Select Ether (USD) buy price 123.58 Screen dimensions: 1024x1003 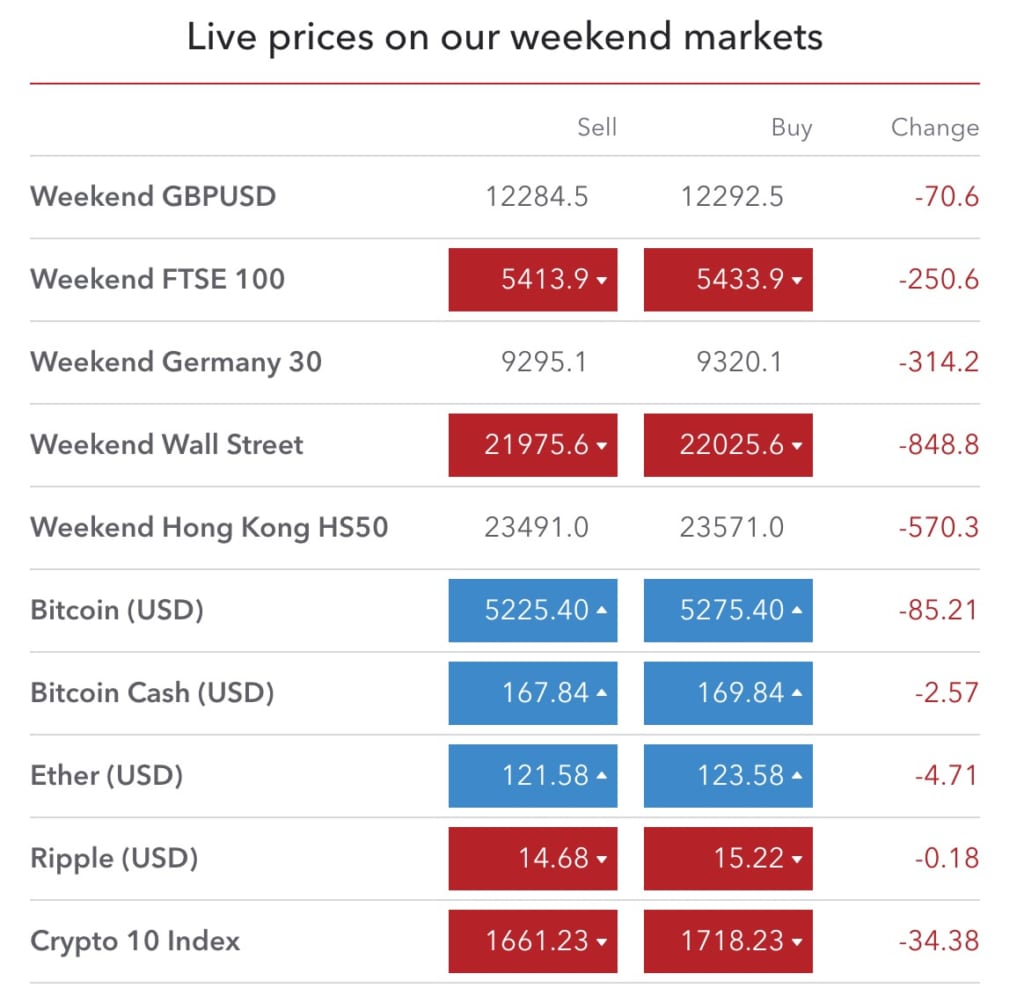click(728, 776)
